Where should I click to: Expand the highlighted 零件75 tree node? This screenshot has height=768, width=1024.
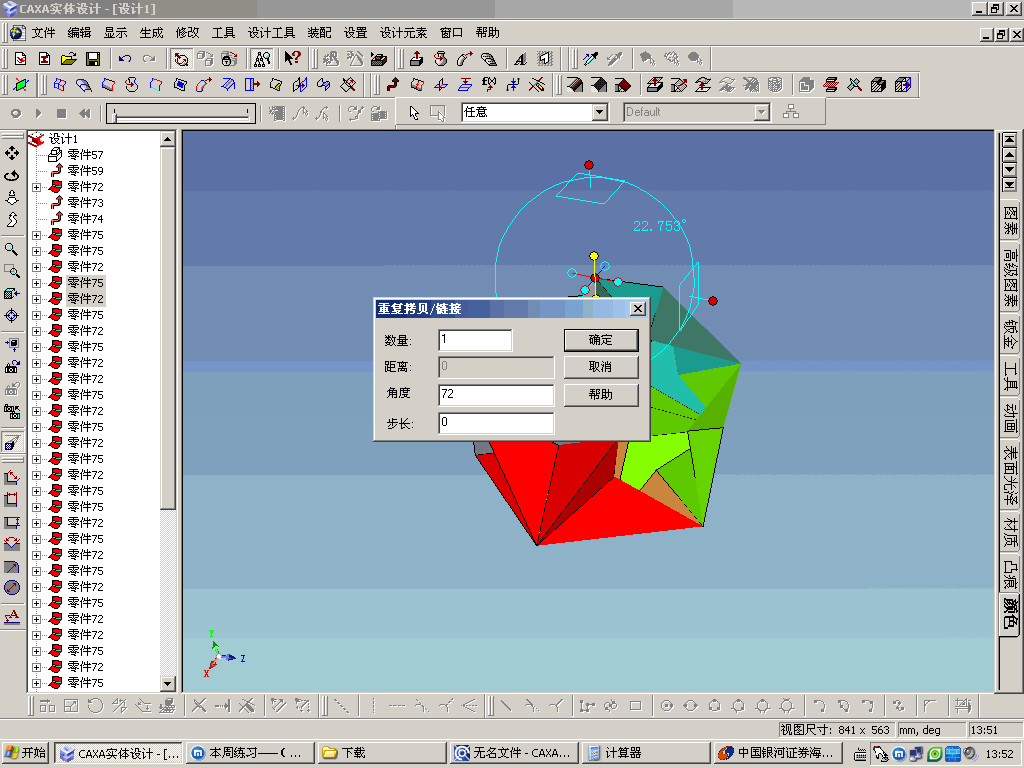point(37,283)
